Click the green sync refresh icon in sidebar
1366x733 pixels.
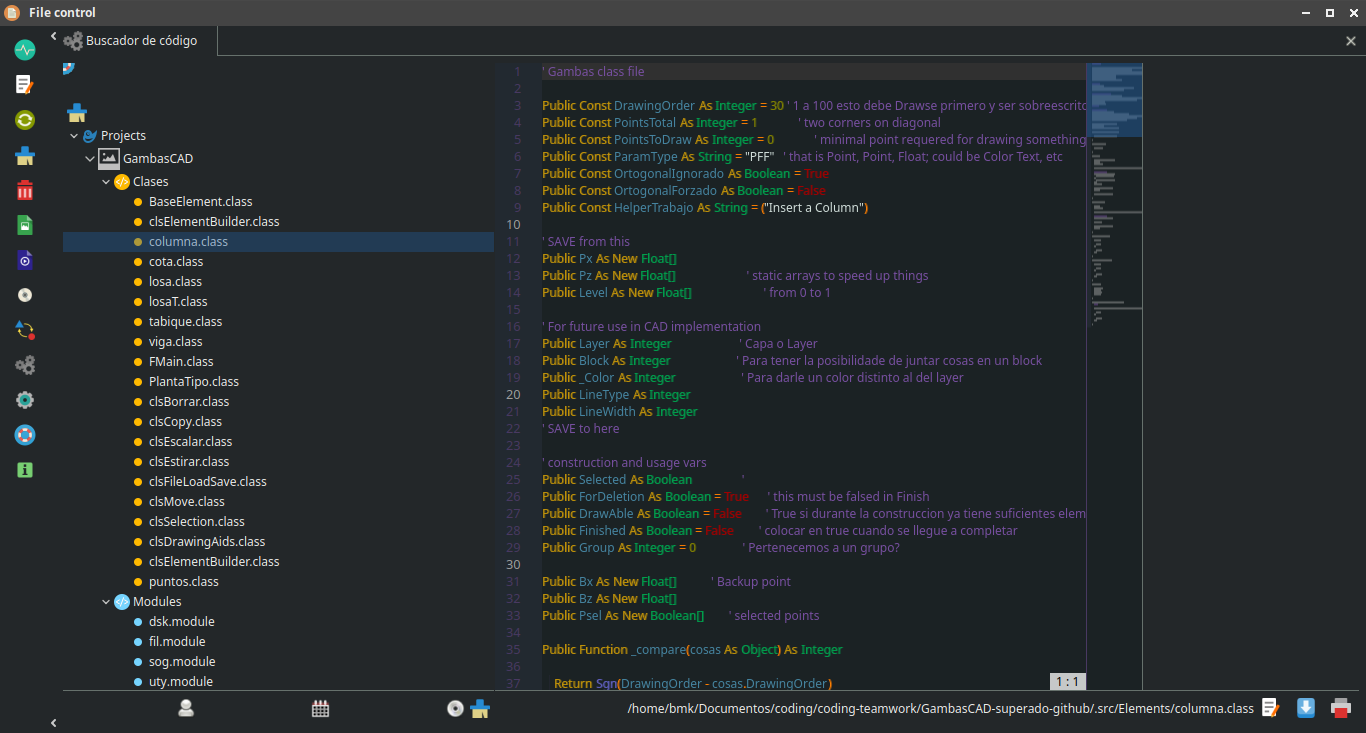pos(25,119)
